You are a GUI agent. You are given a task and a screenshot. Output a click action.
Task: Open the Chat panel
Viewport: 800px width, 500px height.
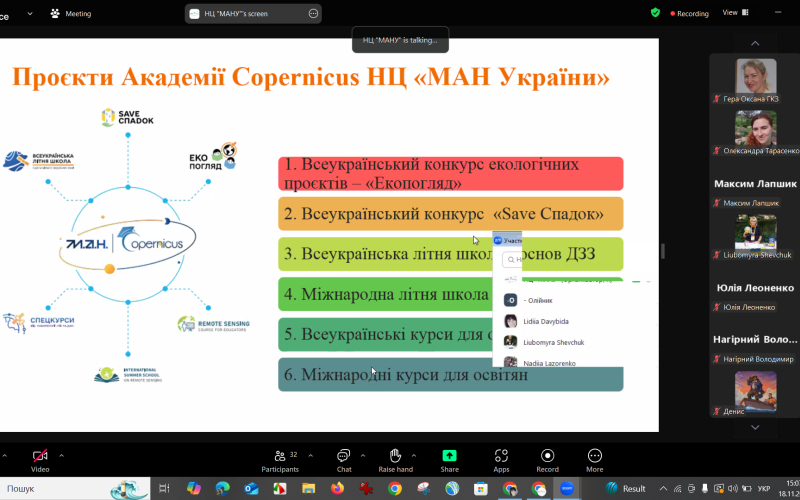[x=344, y=460]
